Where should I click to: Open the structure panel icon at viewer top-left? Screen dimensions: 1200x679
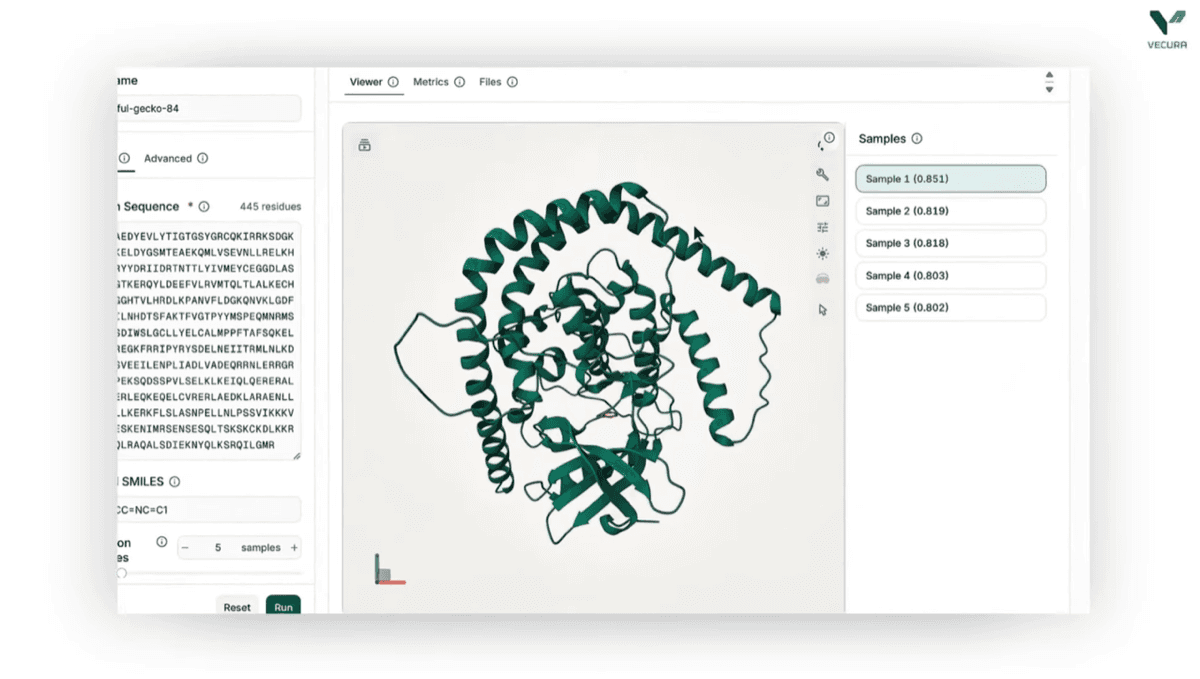click(364, 145)
